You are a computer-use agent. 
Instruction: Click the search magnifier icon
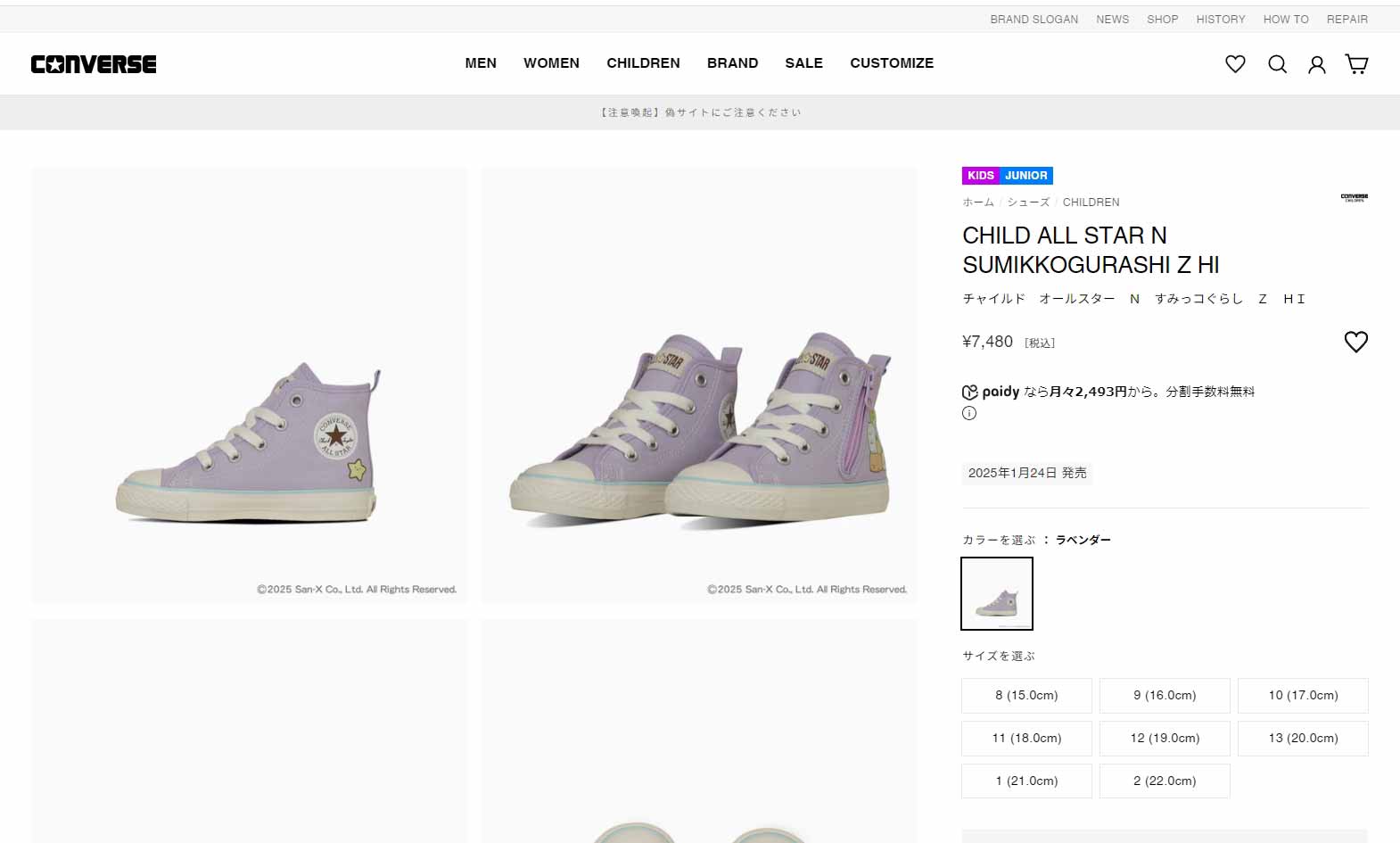(1277, 64)
